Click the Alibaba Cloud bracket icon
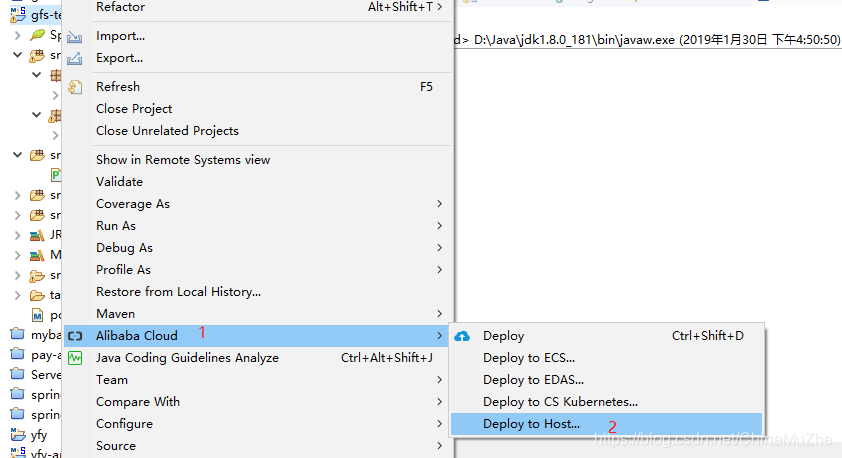 tap(75, 336)
